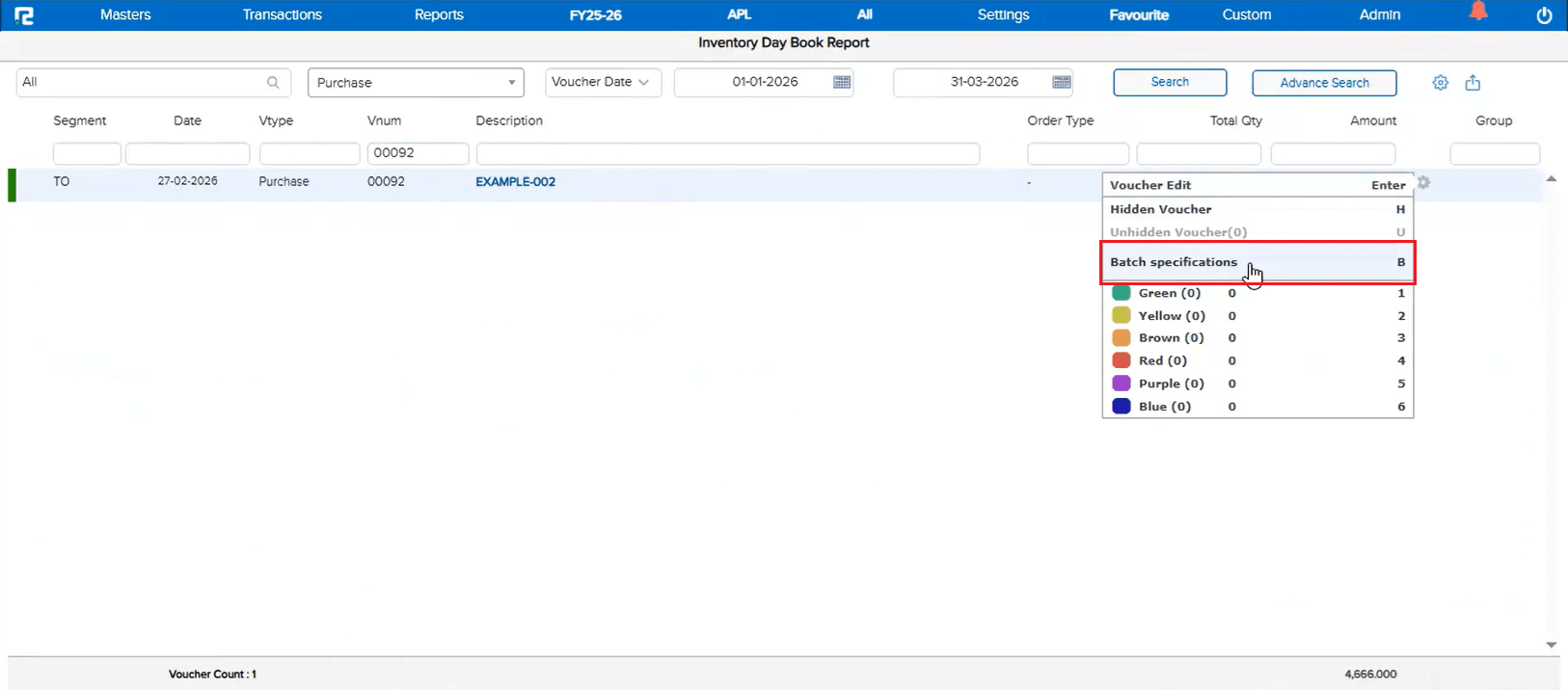Screen dimensions: 1568x690
Task: Pick the Green color tag swatch
Action: (x=1121, y=293)
